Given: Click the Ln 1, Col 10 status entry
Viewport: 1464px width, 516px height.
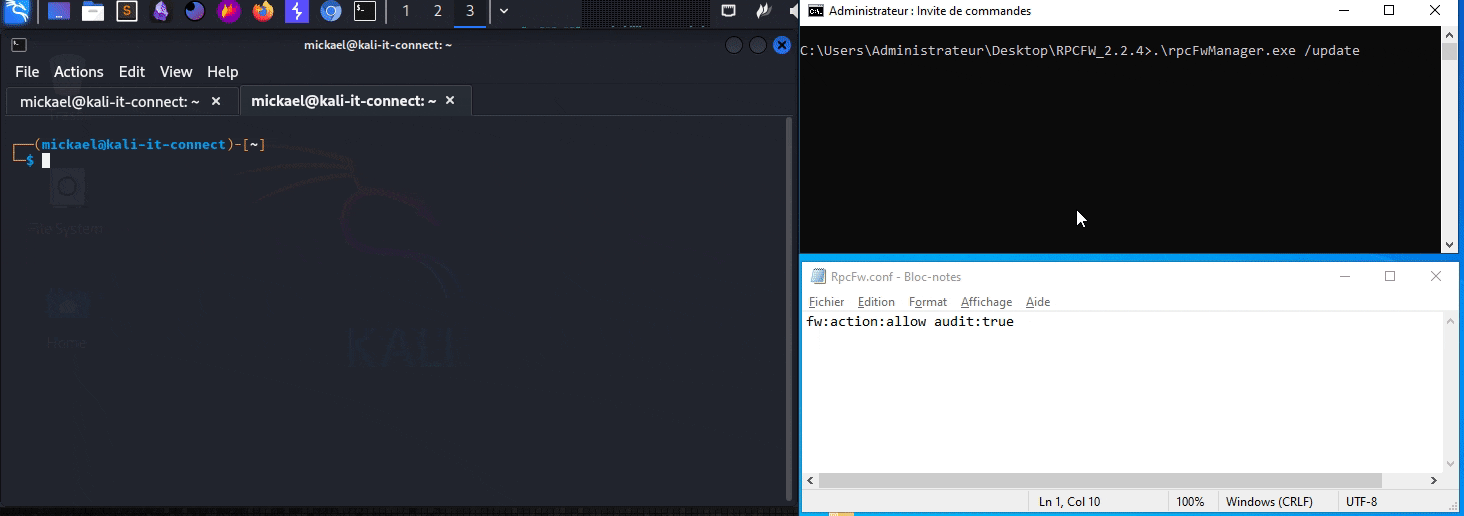Looking at the screenshot, I should [1069, 502].
